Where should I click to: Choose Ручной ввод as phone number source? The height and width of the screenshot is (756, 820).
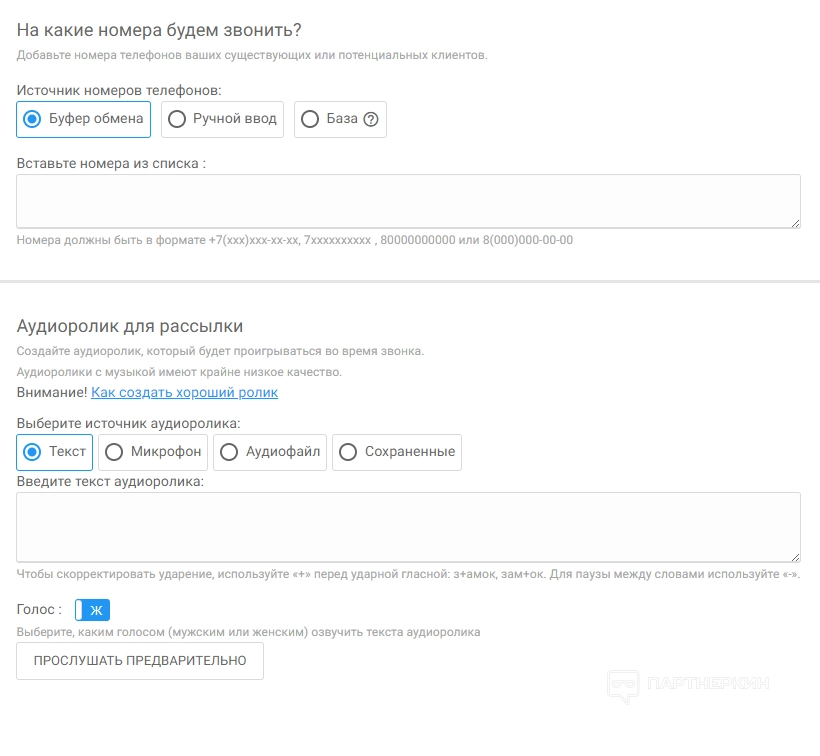(x=222, y=119)
